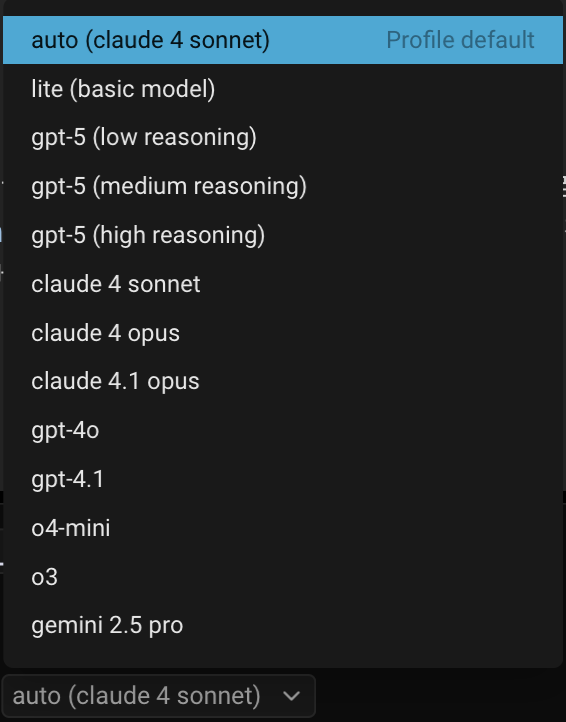
Task: Select the gpt-4o model
Action: pyautogui.click(x=283, y=430)
